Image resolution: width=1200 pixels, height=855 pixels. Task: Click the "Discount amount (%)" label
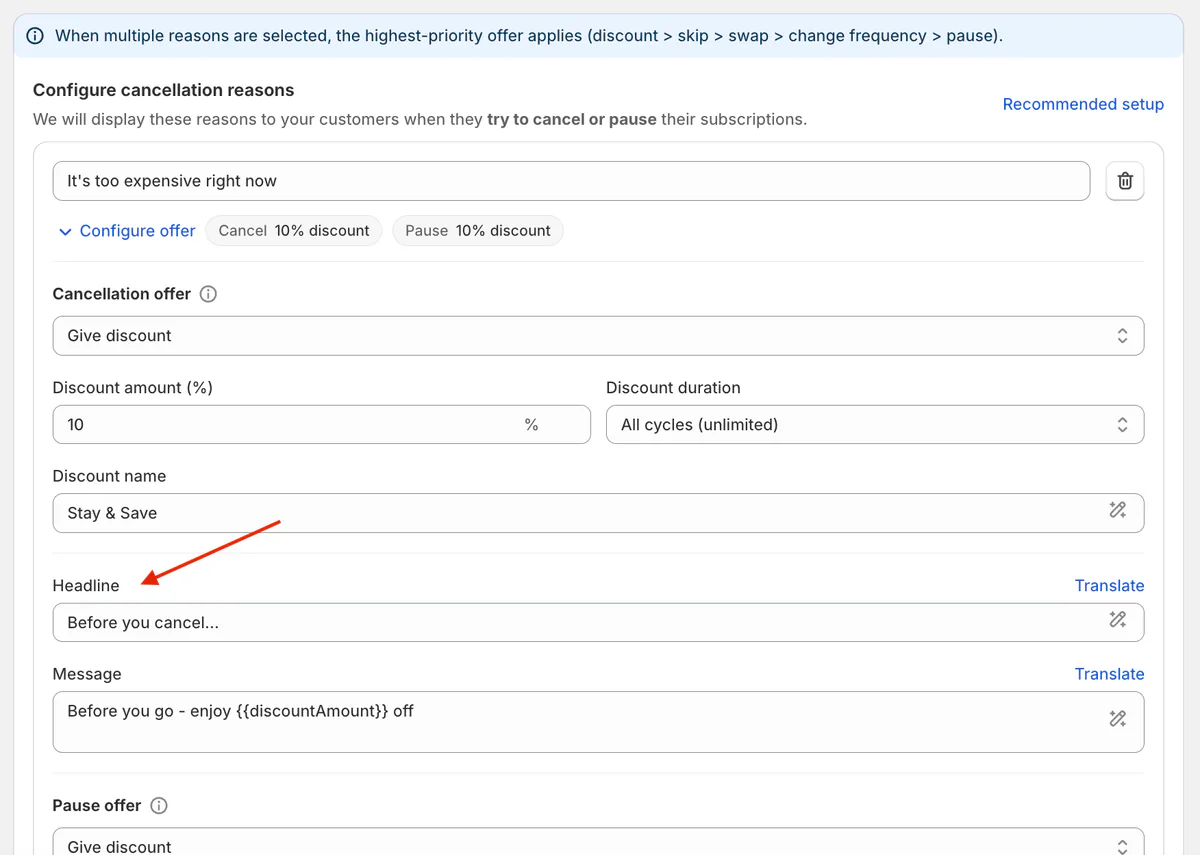(132, 388)
